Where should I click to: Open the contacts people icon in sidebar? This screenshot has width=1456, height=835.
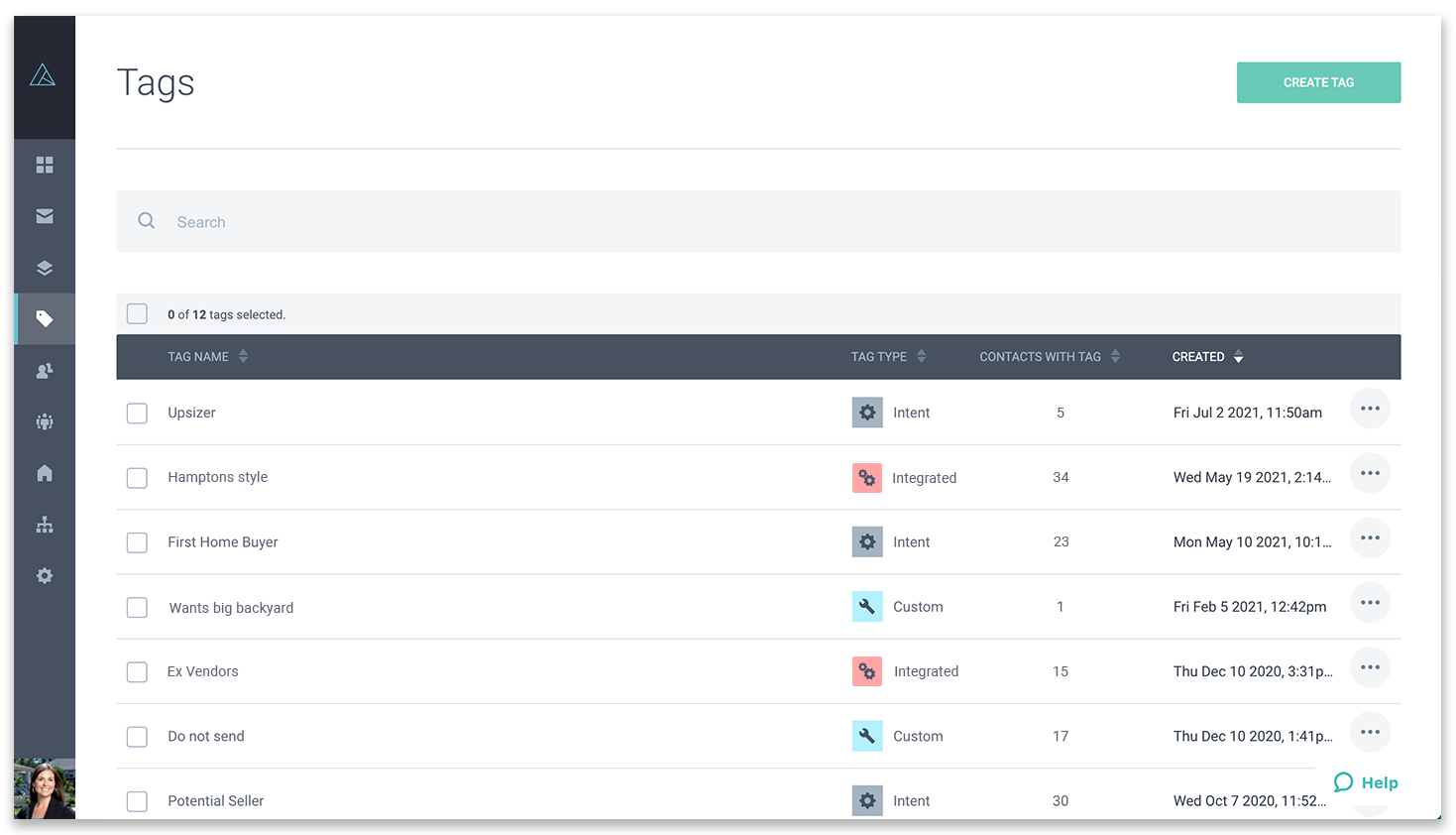pos(45,371)
